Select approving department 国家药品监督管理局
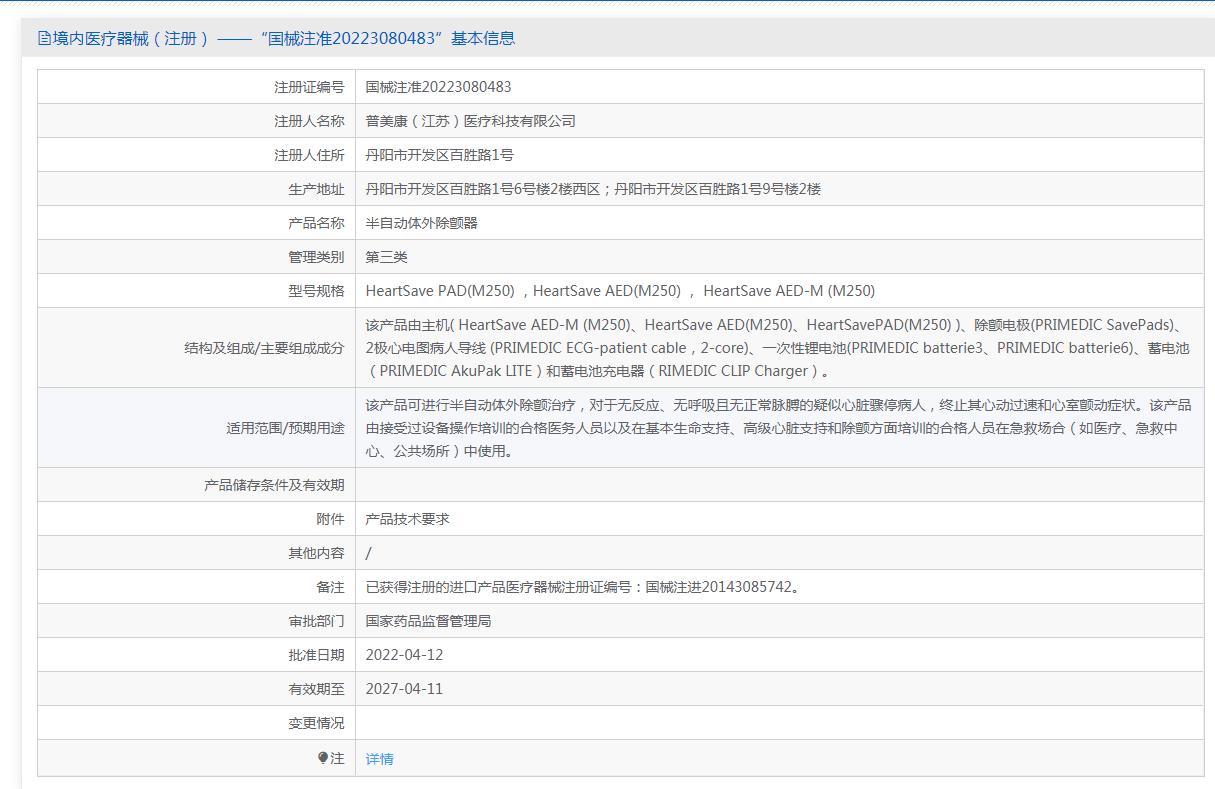 428,621
